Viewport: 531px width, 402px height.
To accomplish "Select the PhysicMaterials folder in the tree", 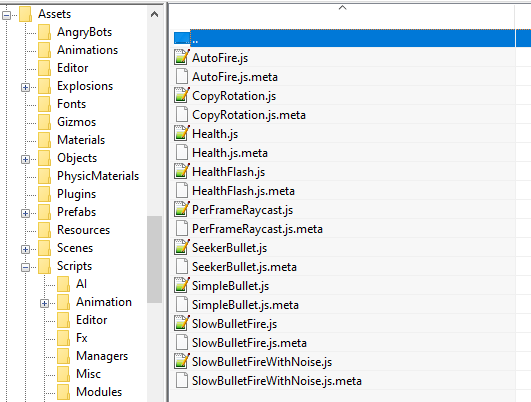I will [98, 176].
